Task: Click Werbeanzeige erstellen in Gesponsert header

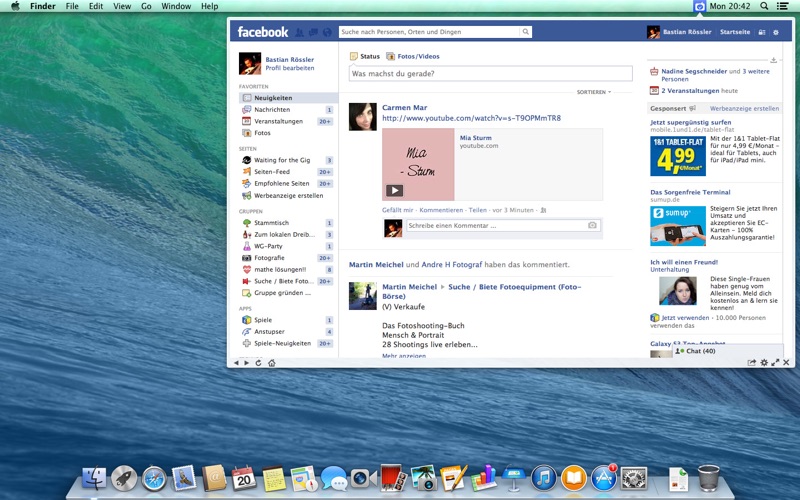Action: tap(744, 108)
